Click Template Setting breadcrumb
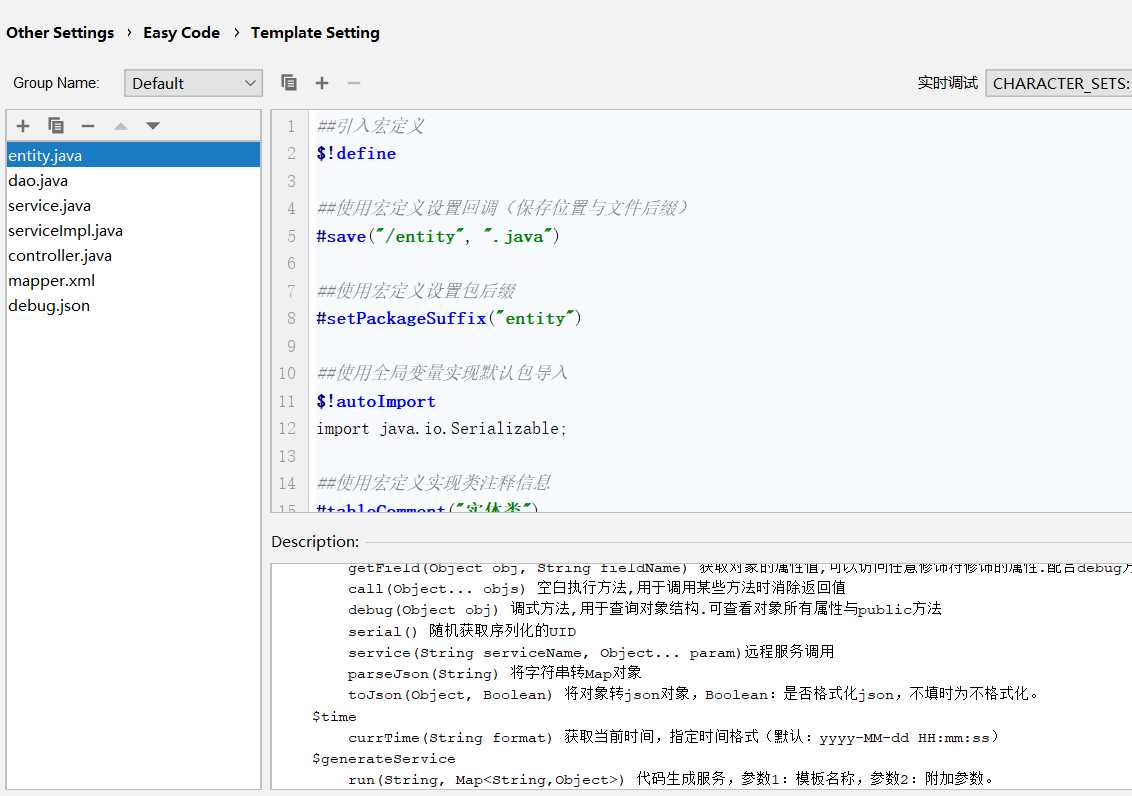Screen dimensions: 1132x796 [x=315, y=32]
